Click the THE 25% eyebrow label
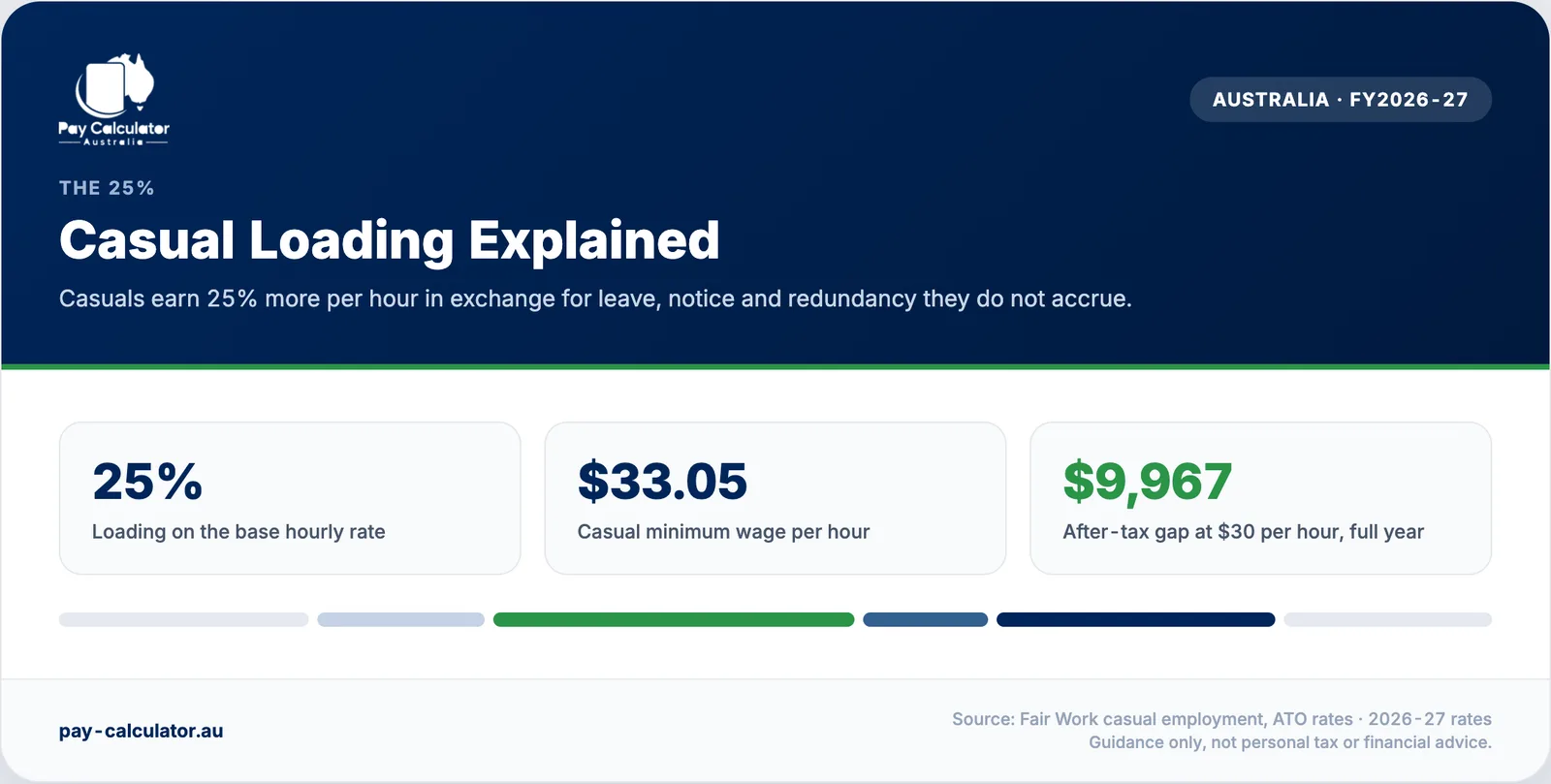Viewport: 1551px width, 784px height. [107, 188]
